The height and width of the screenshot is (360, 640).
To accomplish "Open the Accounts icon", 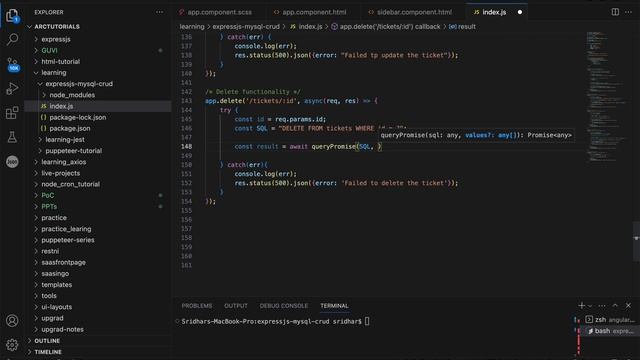I will pyautogui.click(x=12, y=321).
